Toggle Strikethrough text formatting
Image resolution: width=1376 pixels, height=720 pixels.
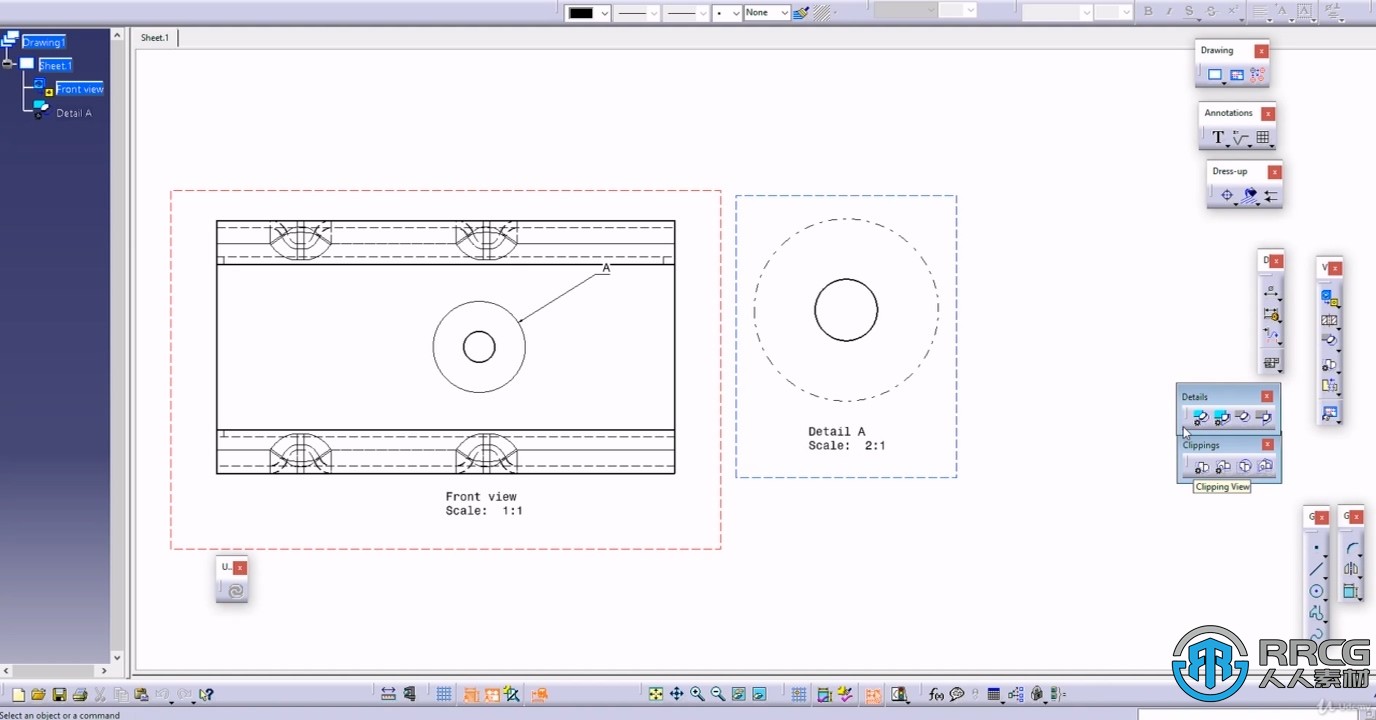[x=1211, y=11]
